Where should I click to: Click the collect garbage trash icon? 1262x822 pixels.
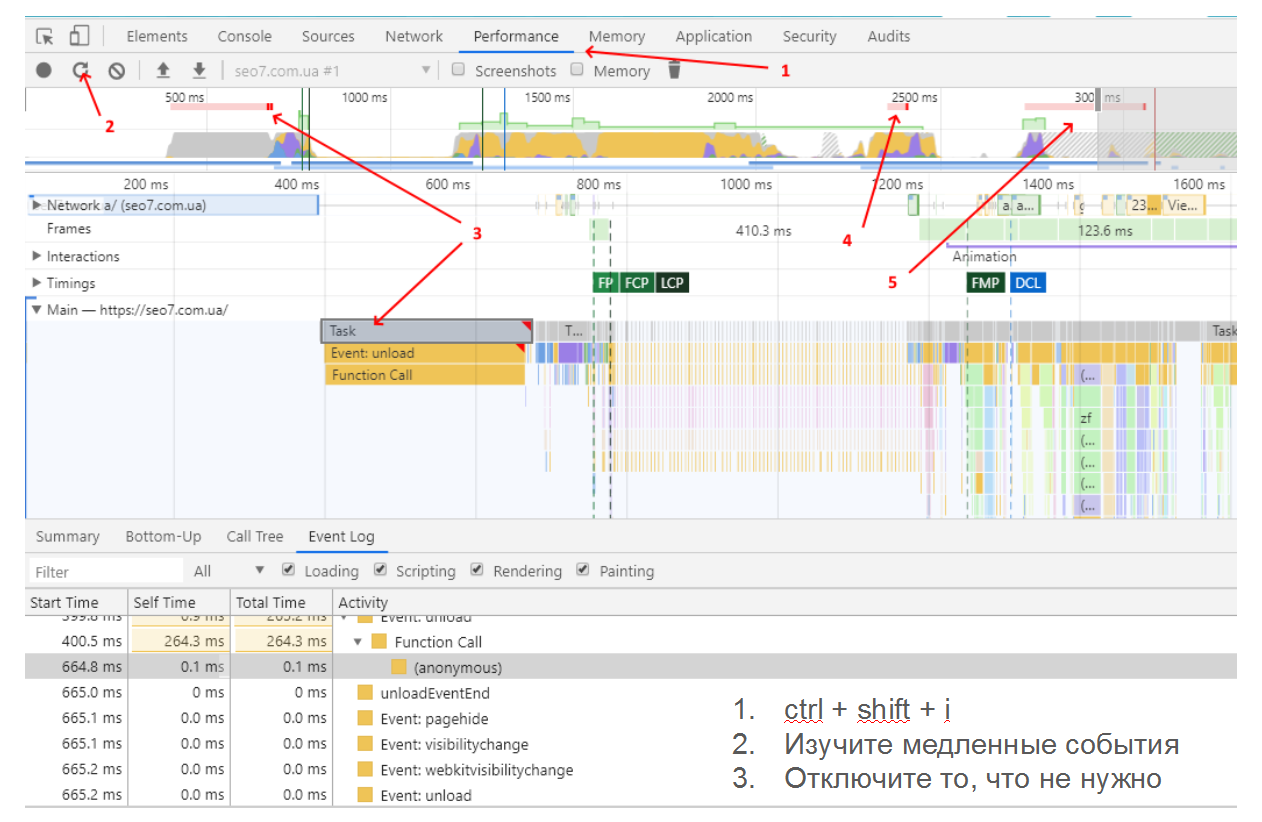tap(674, 70)
